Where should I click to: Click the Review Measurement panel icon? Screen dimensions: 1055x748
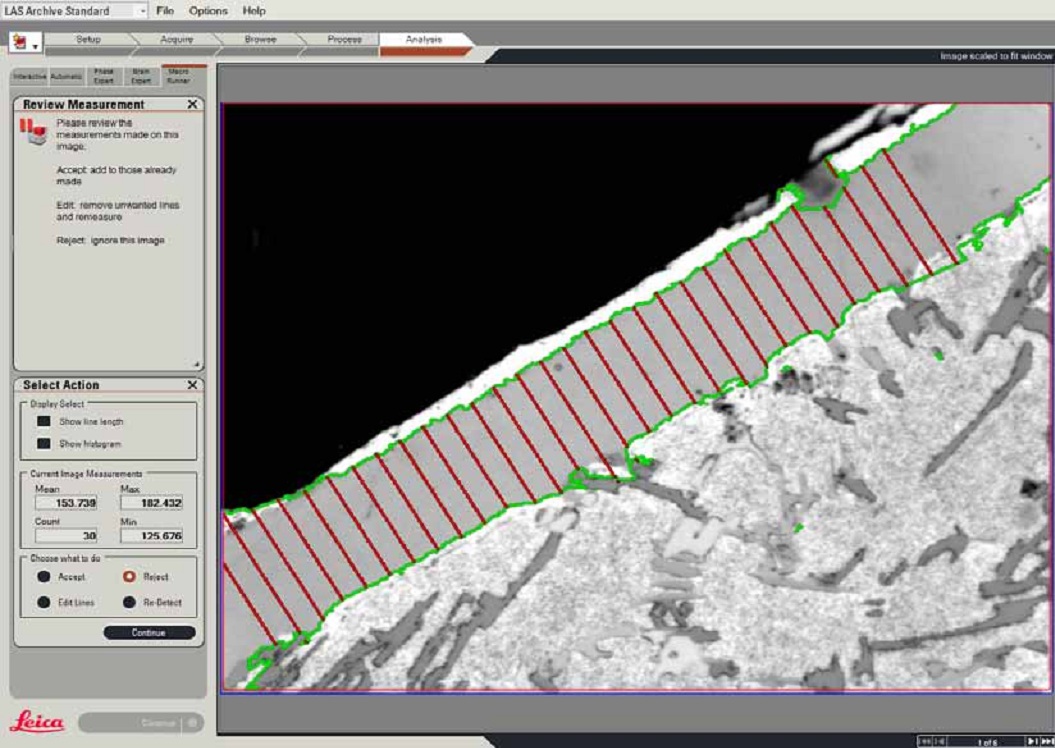point(34,130)
